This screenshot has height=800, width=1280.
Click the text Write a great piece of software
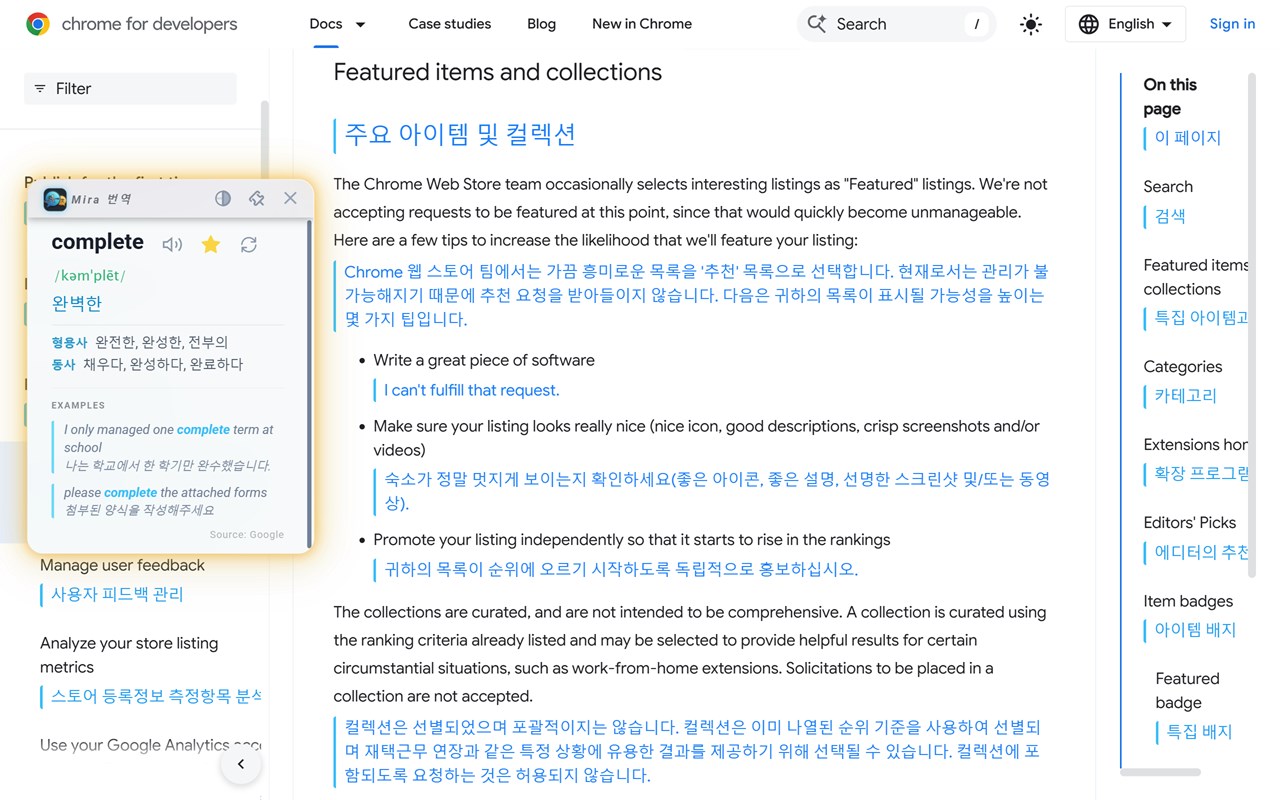(484, 360)
